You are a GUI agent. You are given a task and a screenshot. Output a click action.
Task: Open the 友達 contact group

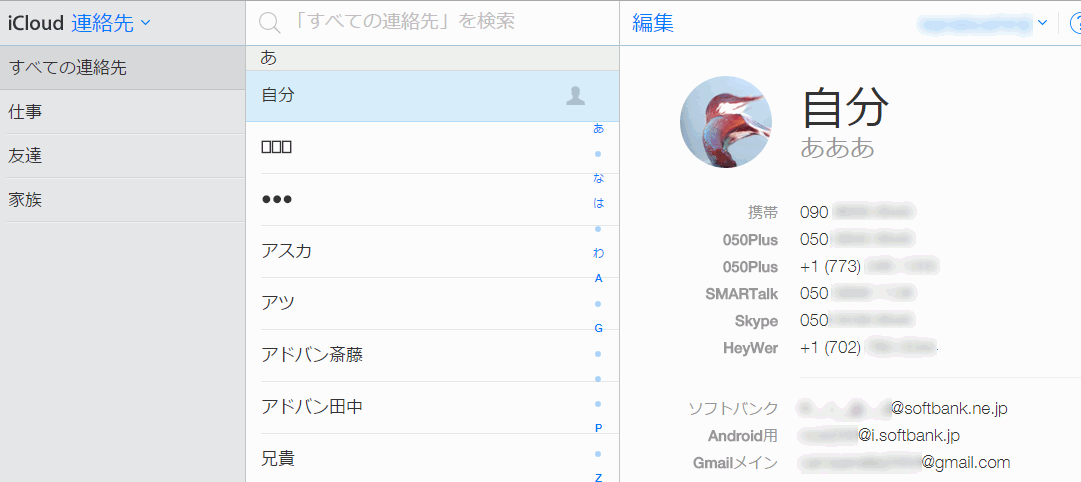tap(25, 156)
